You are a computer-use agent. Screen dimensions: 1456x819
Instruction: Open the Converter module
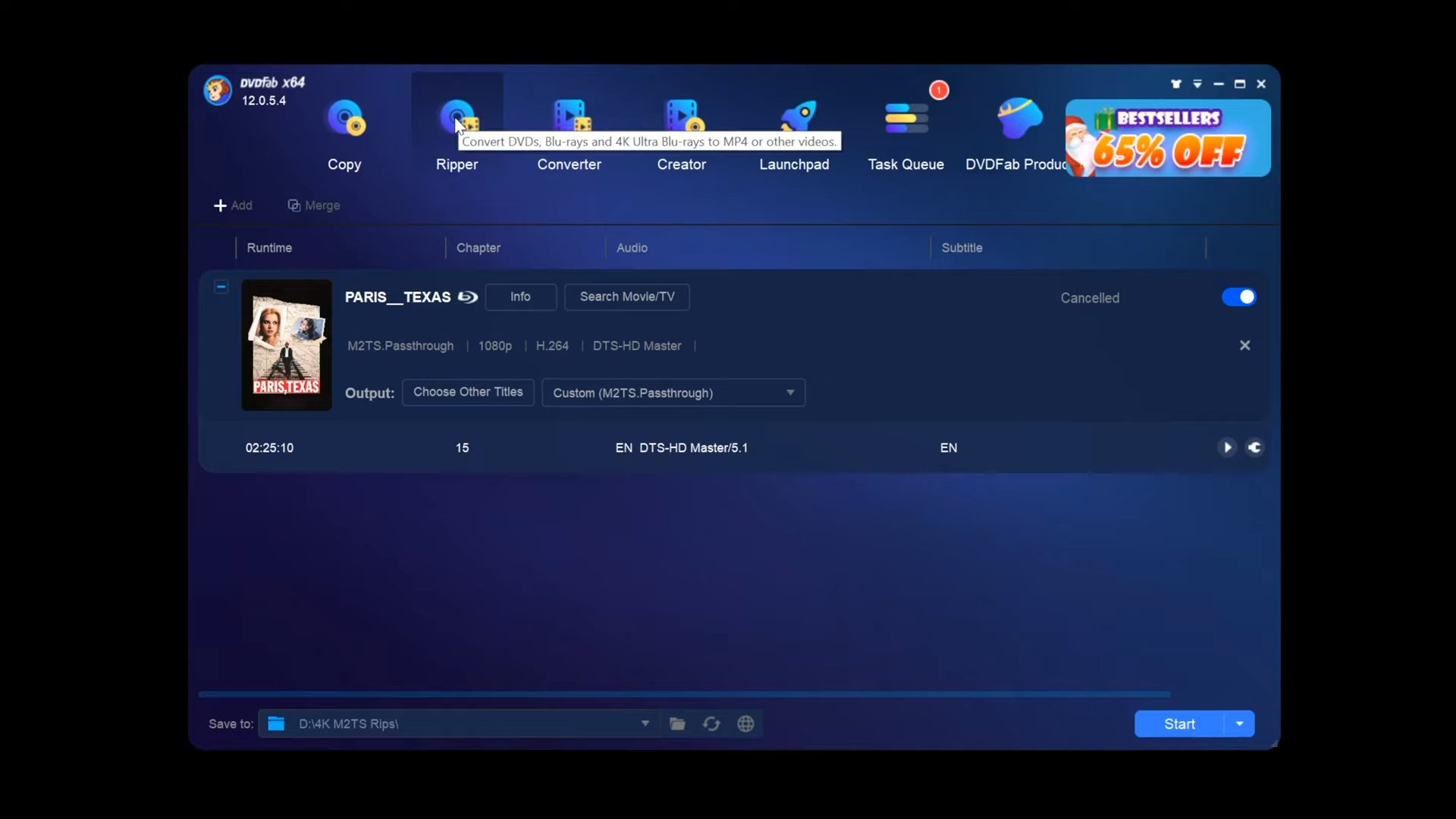click(x=570, y=133)
